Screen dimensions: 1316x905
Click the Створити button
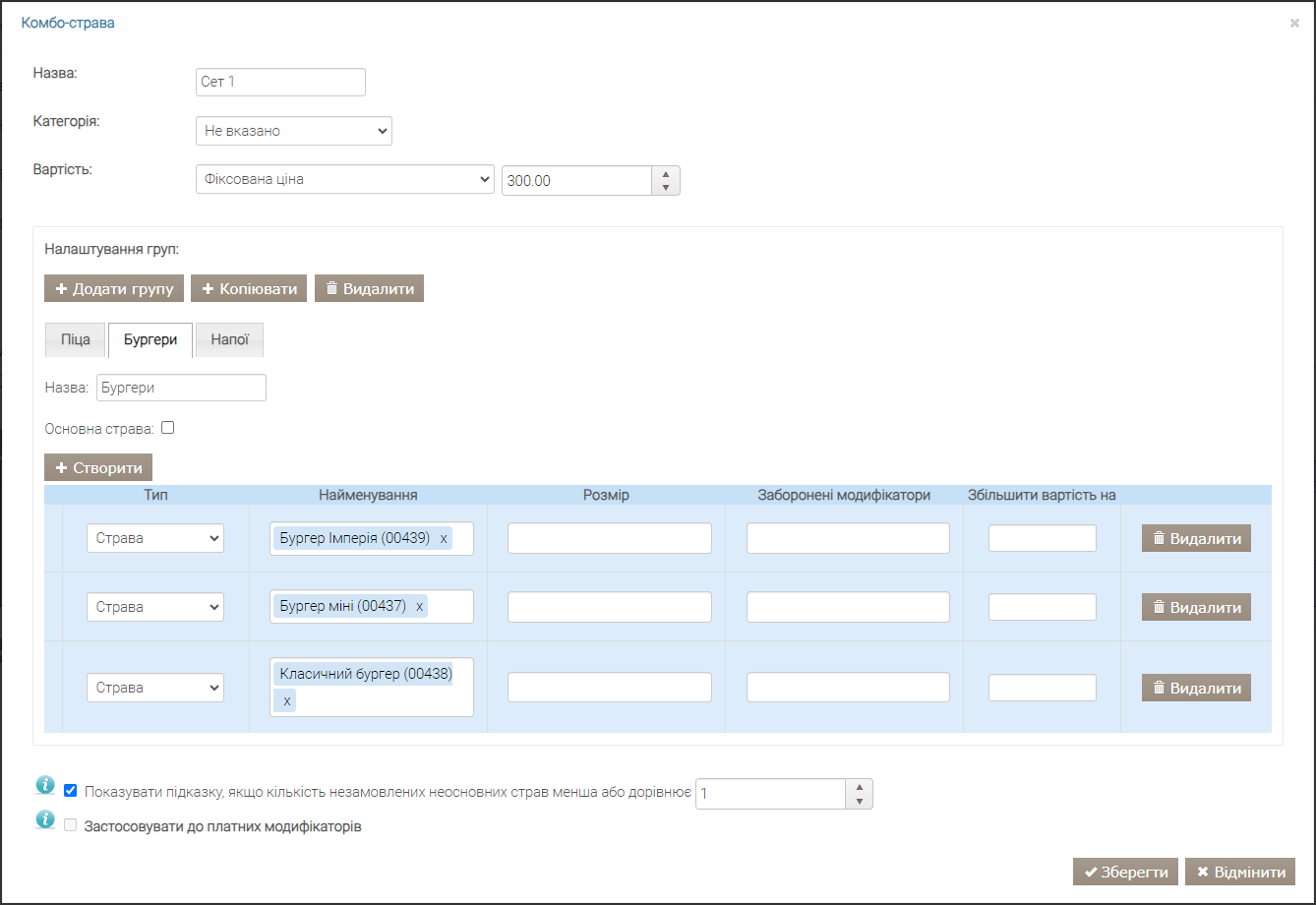98,467
